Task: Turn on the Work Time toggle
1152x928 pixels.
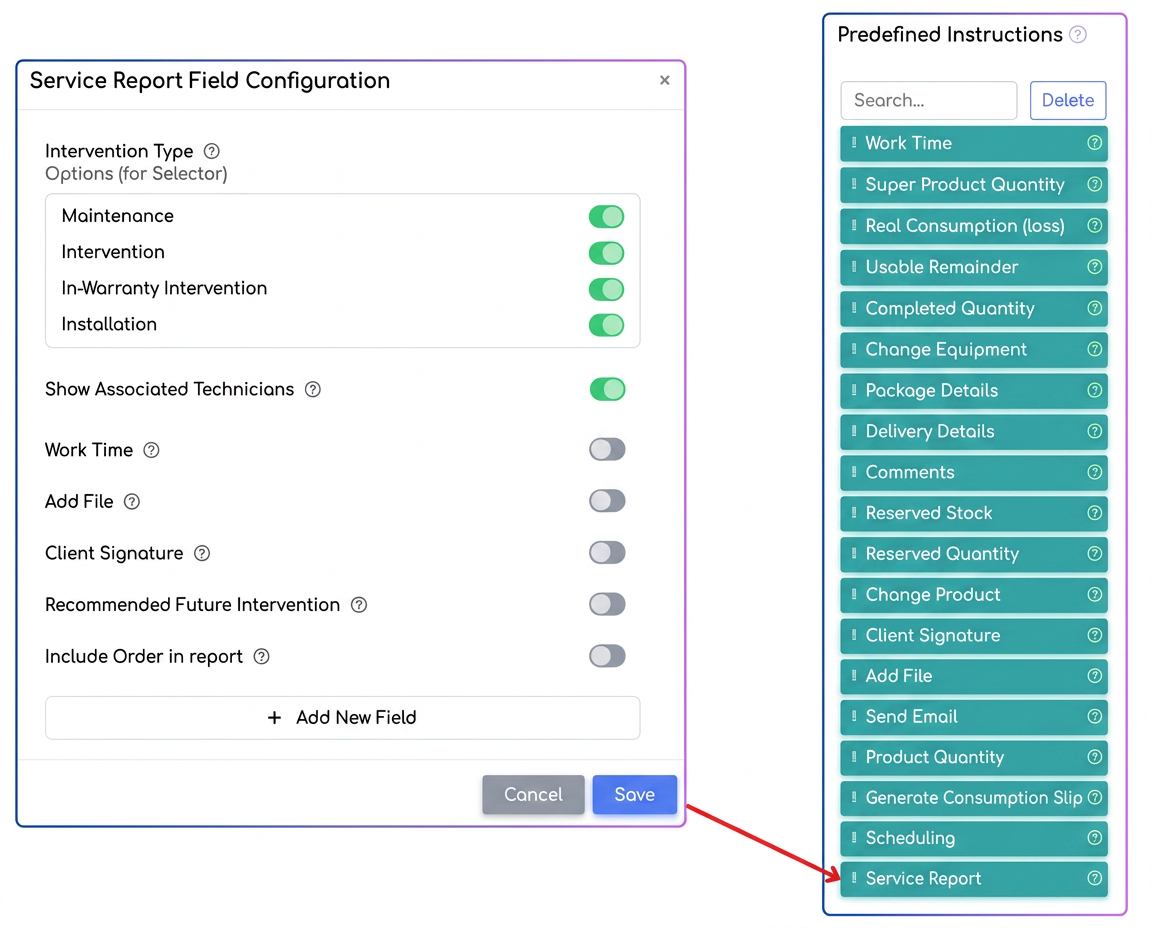Action: pyautogui.click(x=607, y=449)
